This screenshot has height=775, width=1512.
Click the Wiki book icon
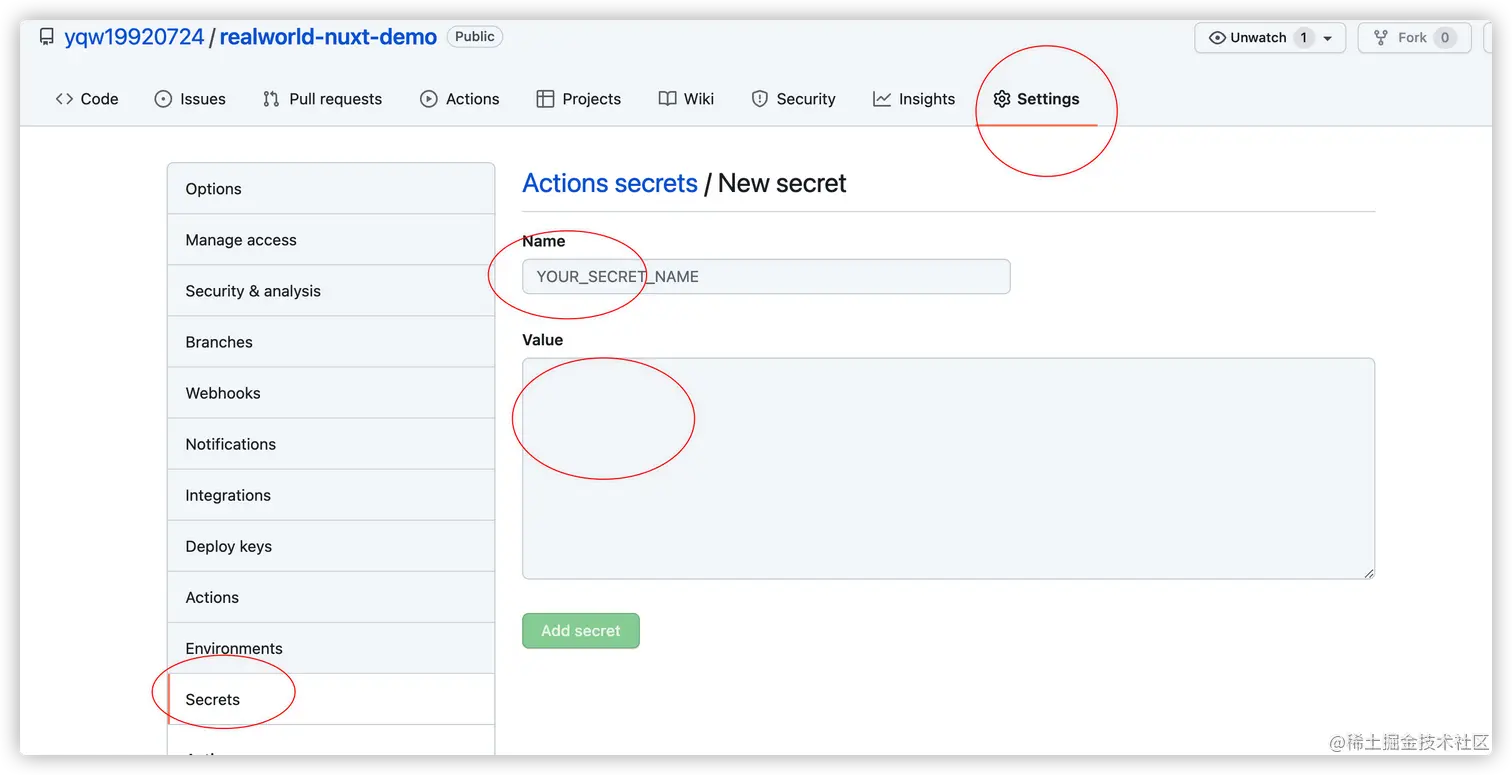667,99
